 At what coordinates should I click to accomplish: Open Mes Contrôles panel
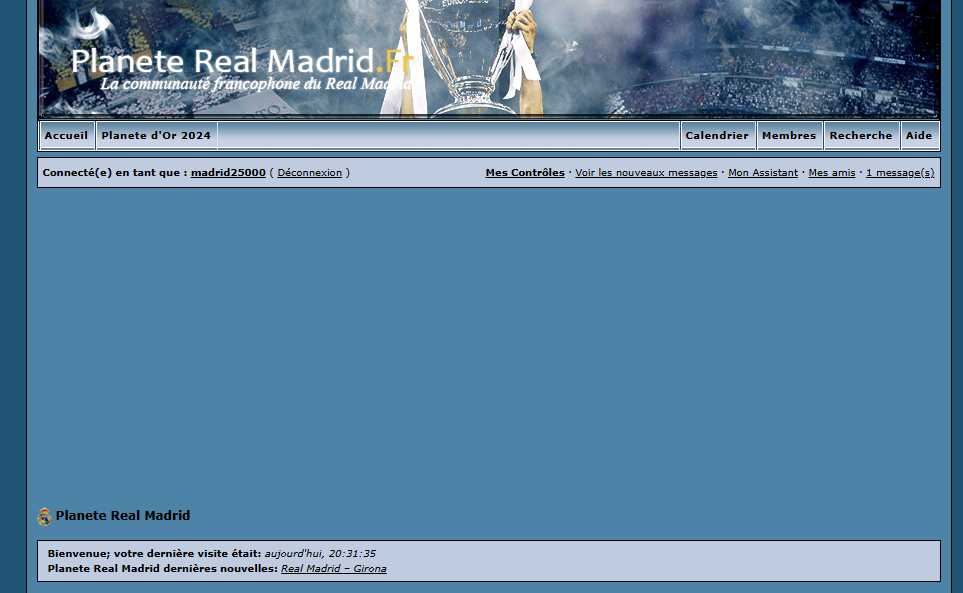[525, 172]
